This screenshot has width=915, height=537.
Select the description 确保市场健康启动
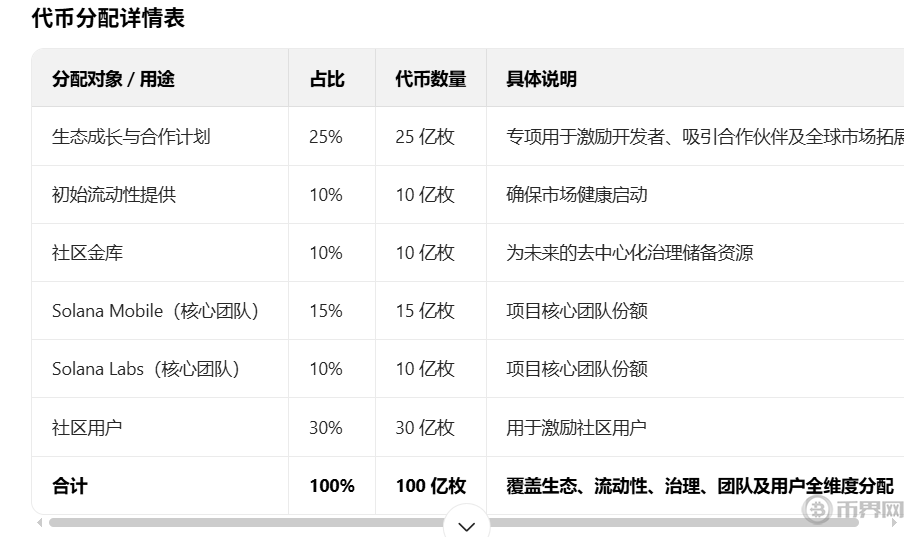pyautogui.click(x=577, y=194)
